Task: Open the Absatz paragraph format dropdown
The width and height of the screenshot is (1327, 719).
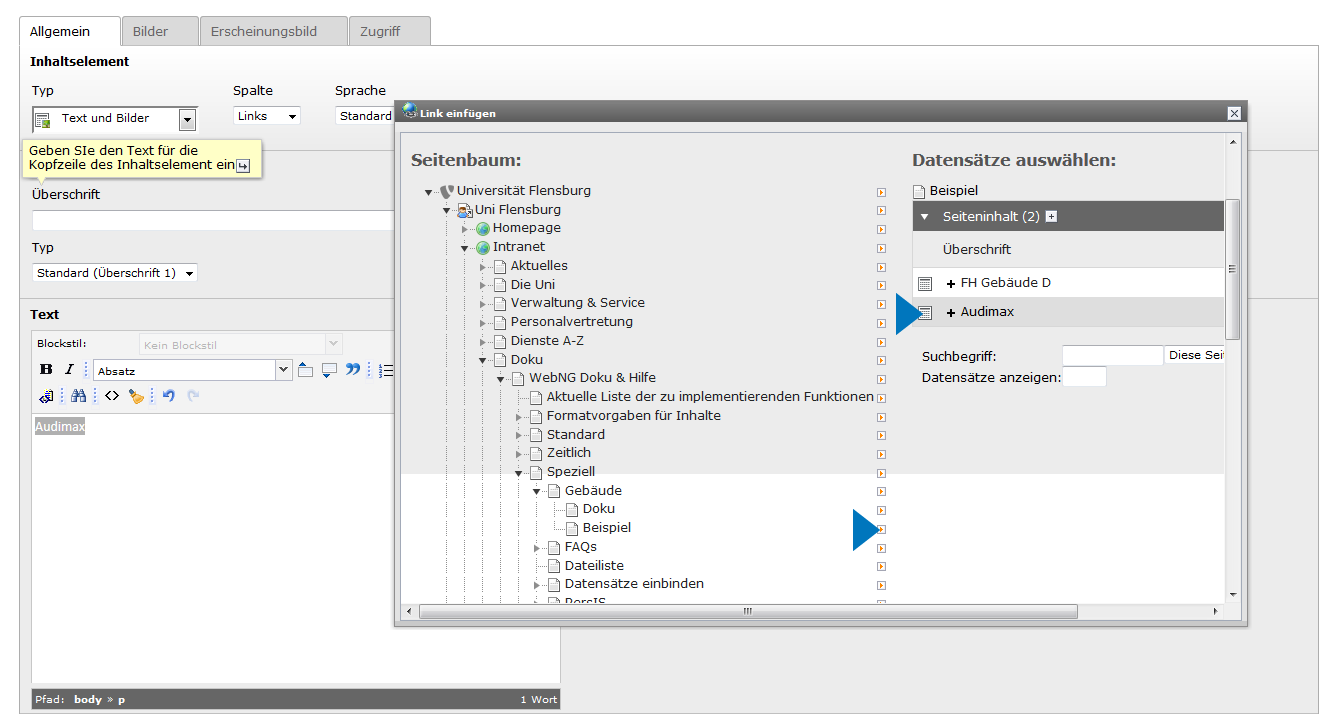Action: pos(283,371)
